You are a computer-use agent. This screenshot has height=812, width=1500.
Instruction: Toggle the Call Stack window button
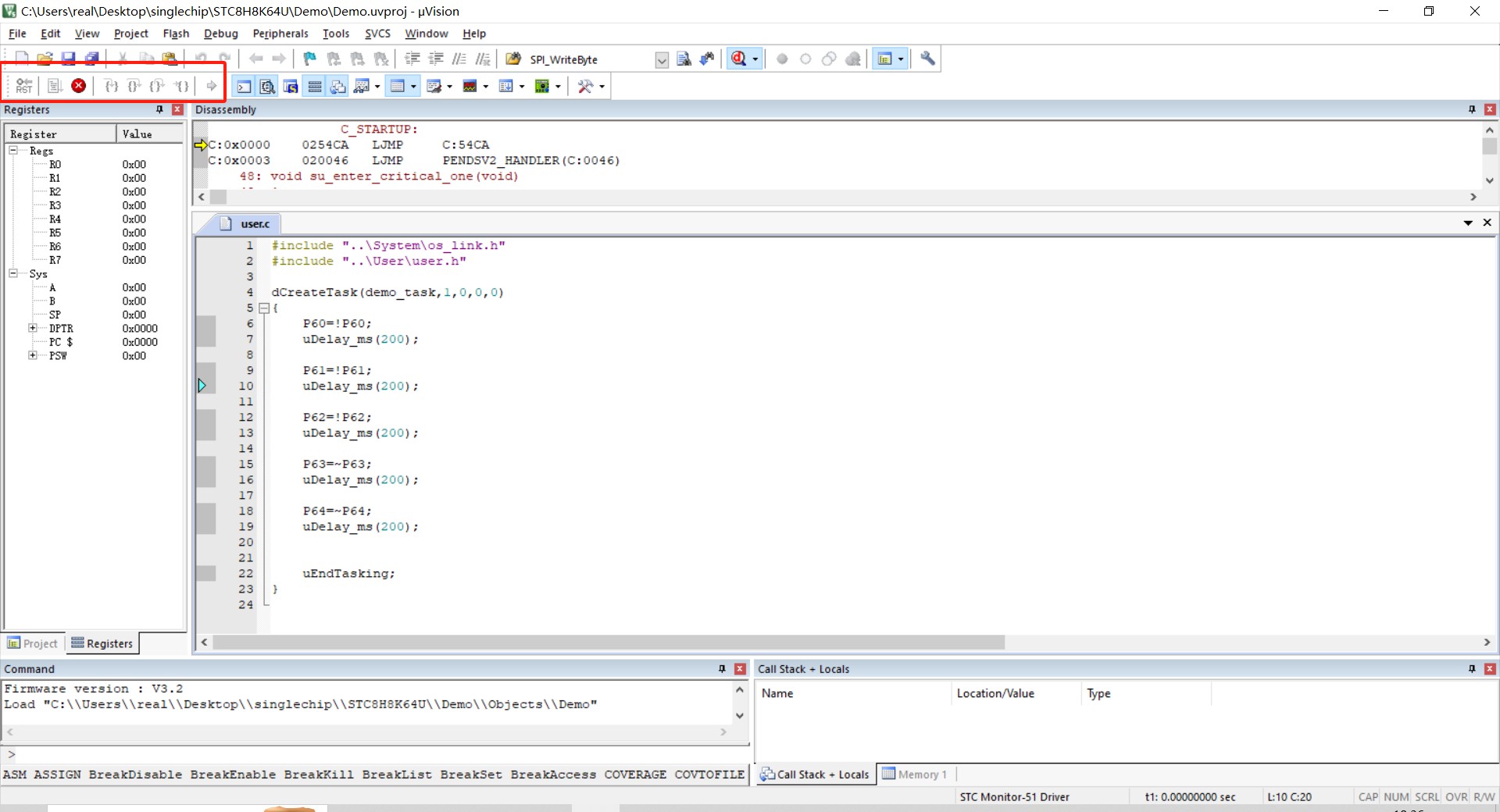click(337, 86)
